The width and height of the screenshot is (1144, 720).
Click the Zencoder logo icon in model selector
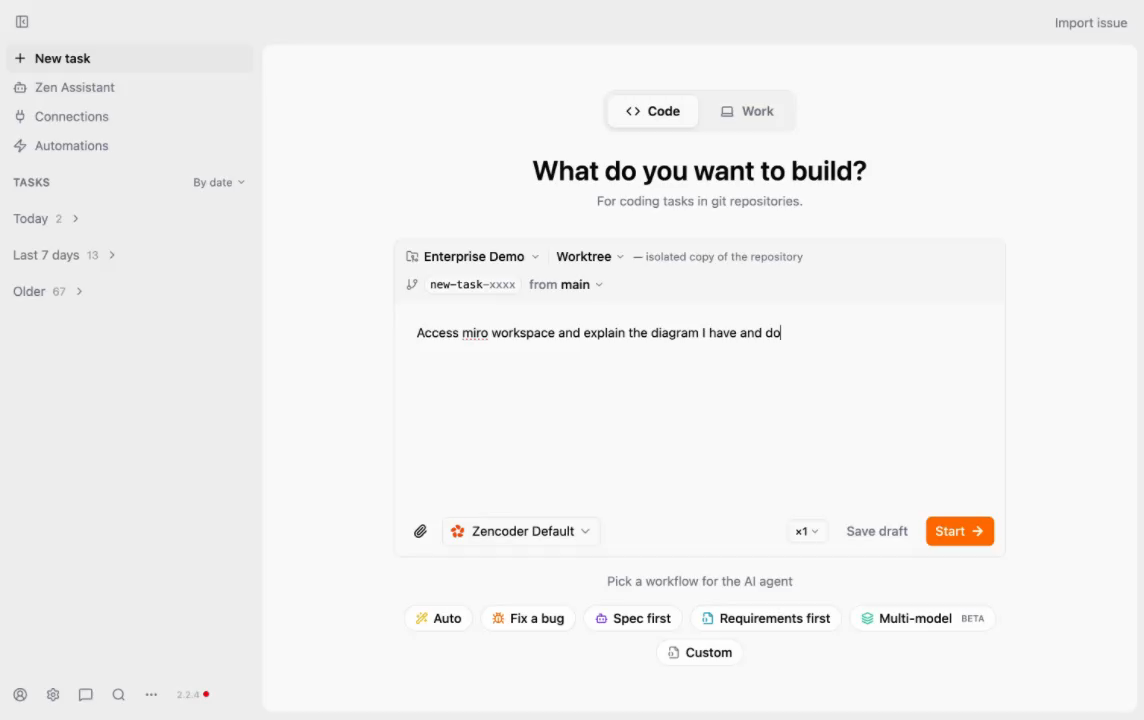(x=457, y=531)
